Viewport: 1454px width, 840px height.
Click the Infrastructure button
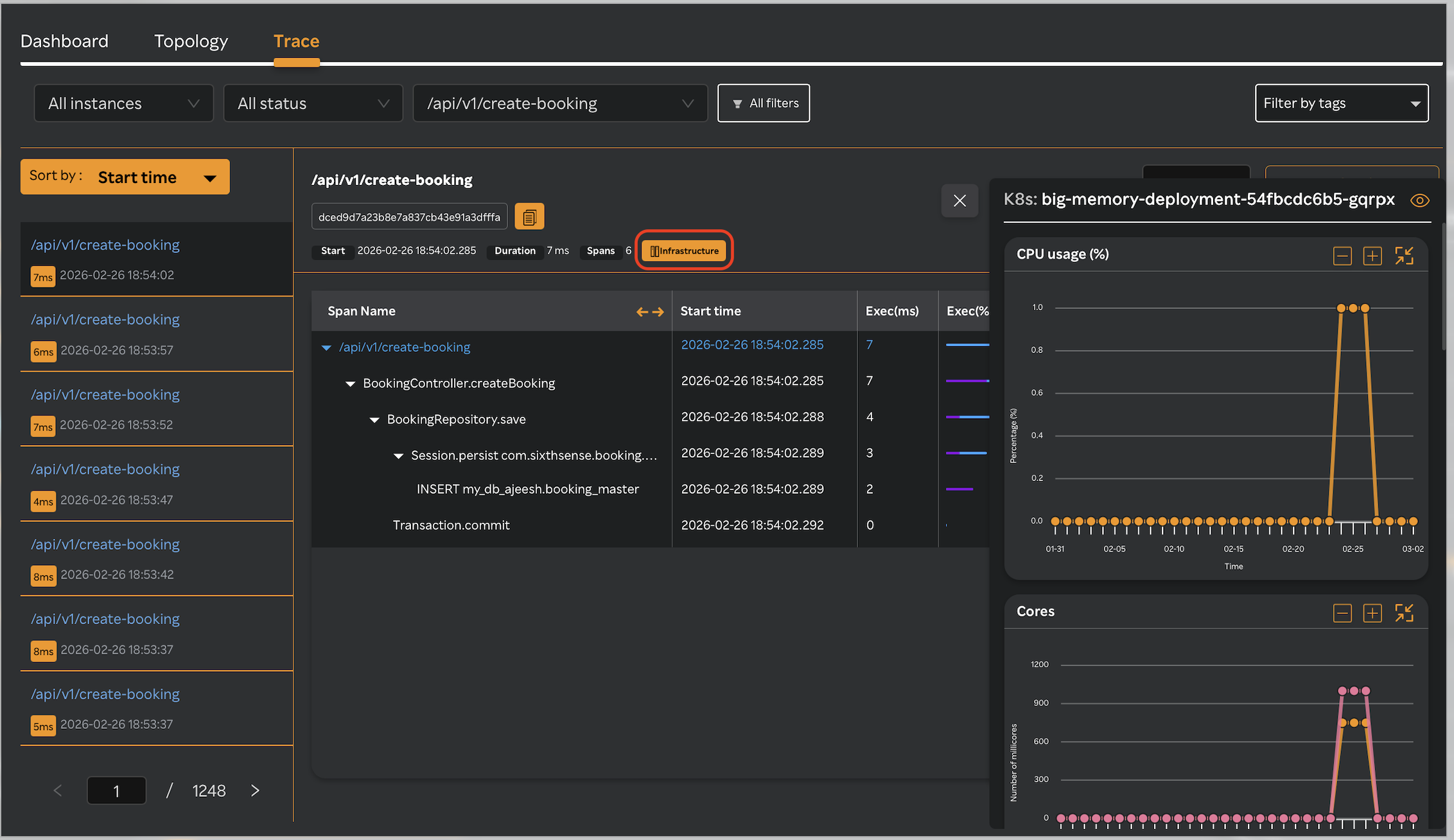click(684, 250)
